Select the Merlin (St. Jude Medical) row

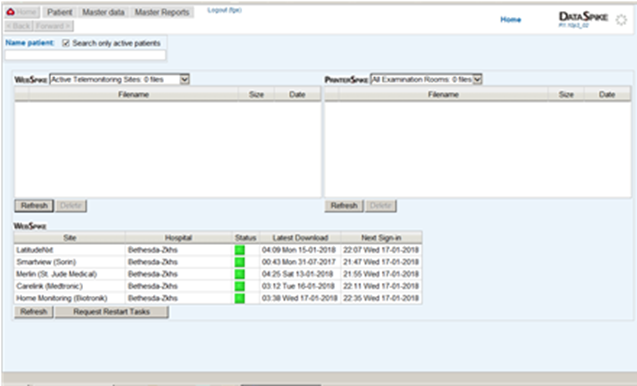click(x=218, y=274)
